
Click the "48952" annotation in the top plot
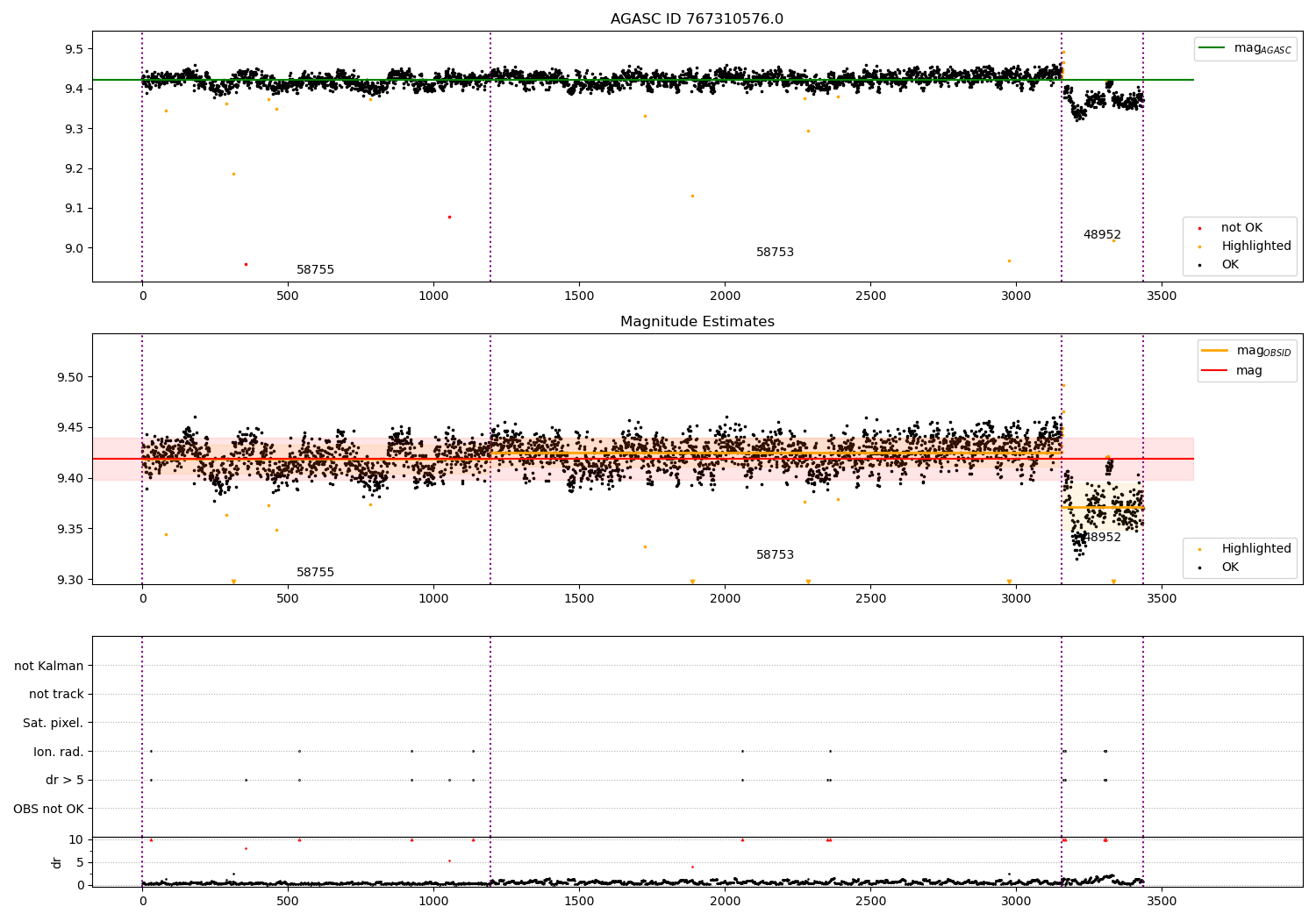point(1102,235)
